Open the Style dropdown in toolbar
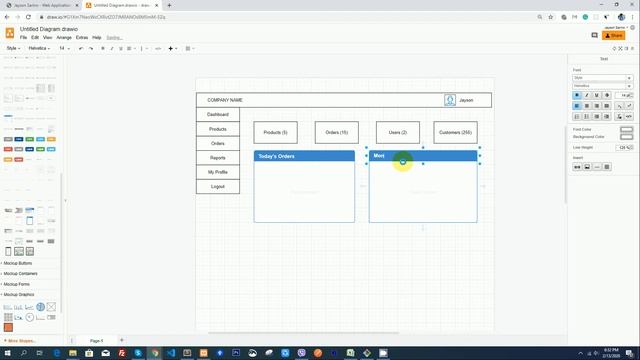Screen dimensions: 640x360 (x=13, y=48)
